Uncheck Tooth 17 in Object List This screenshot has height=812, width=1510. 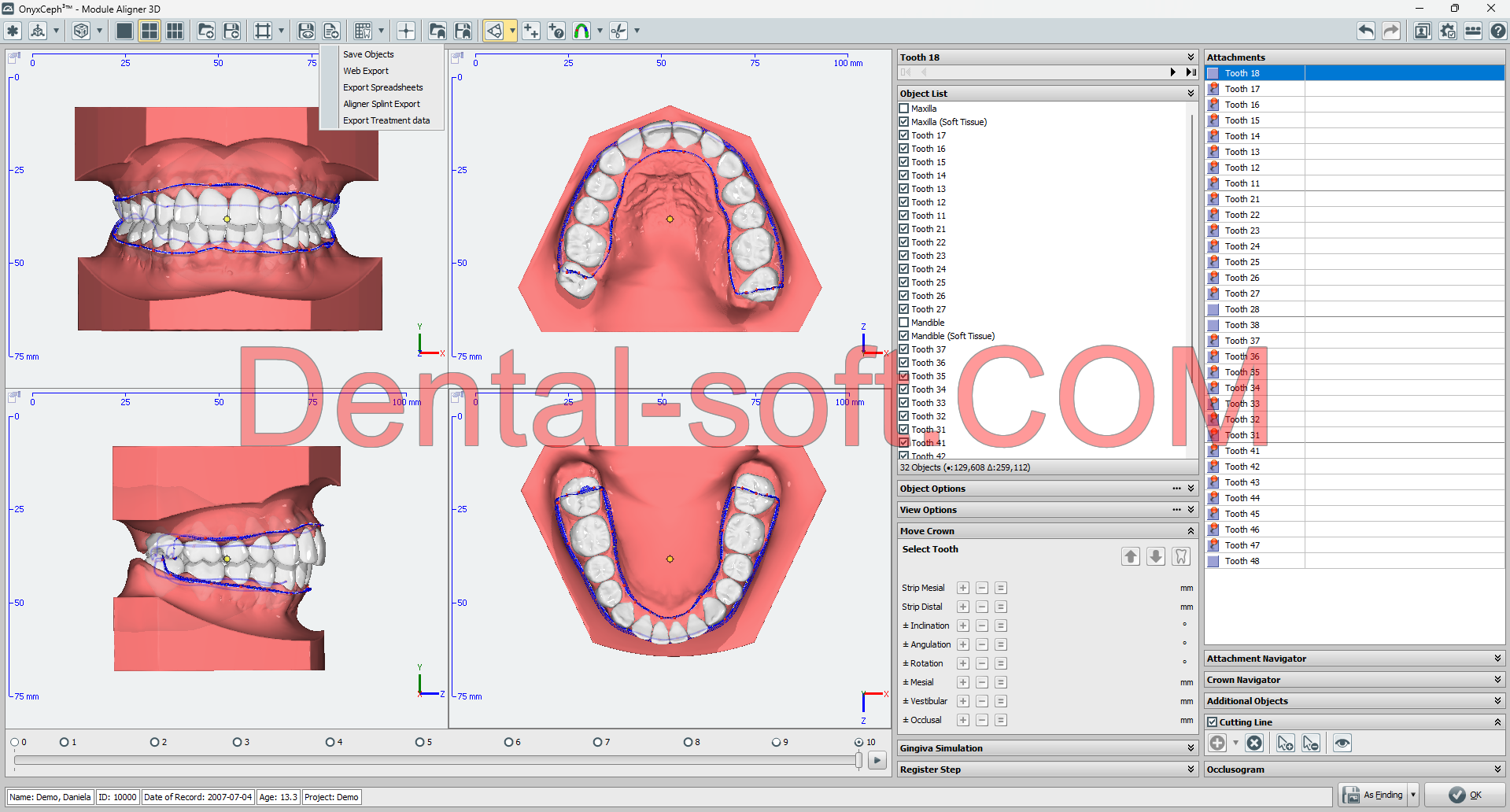click(x=904, y=135)
